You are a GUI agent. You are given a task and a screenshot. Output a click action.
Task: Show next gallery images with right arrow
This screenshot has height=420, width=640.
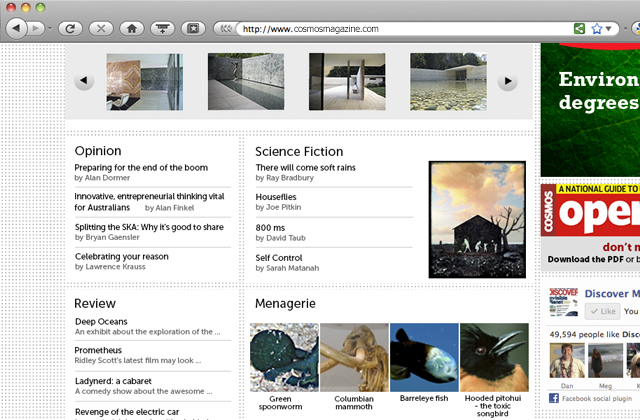(x=508, y=81)
